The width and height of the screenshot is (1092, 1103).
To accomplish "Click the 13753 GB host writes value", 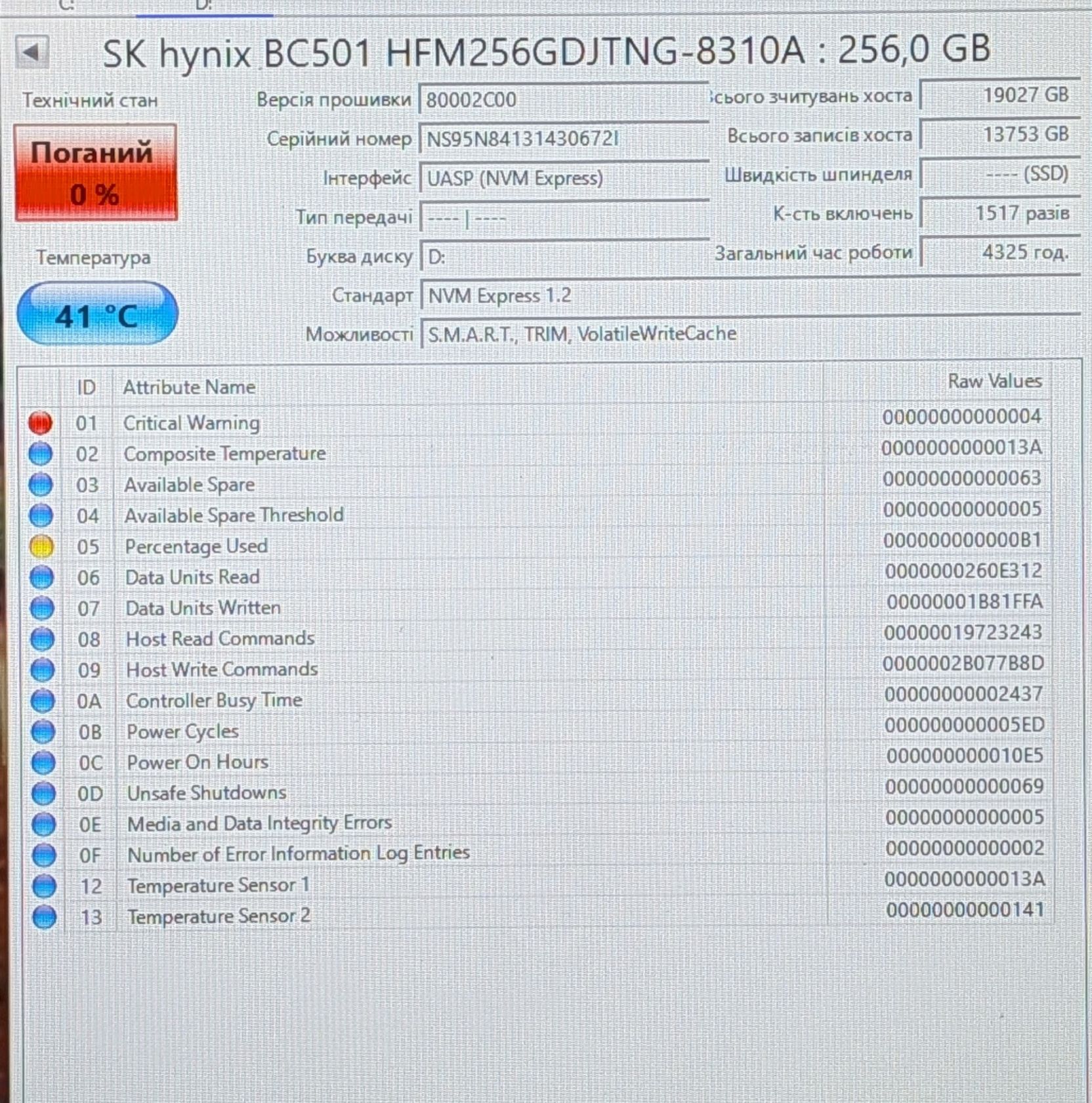I will 999,135.
